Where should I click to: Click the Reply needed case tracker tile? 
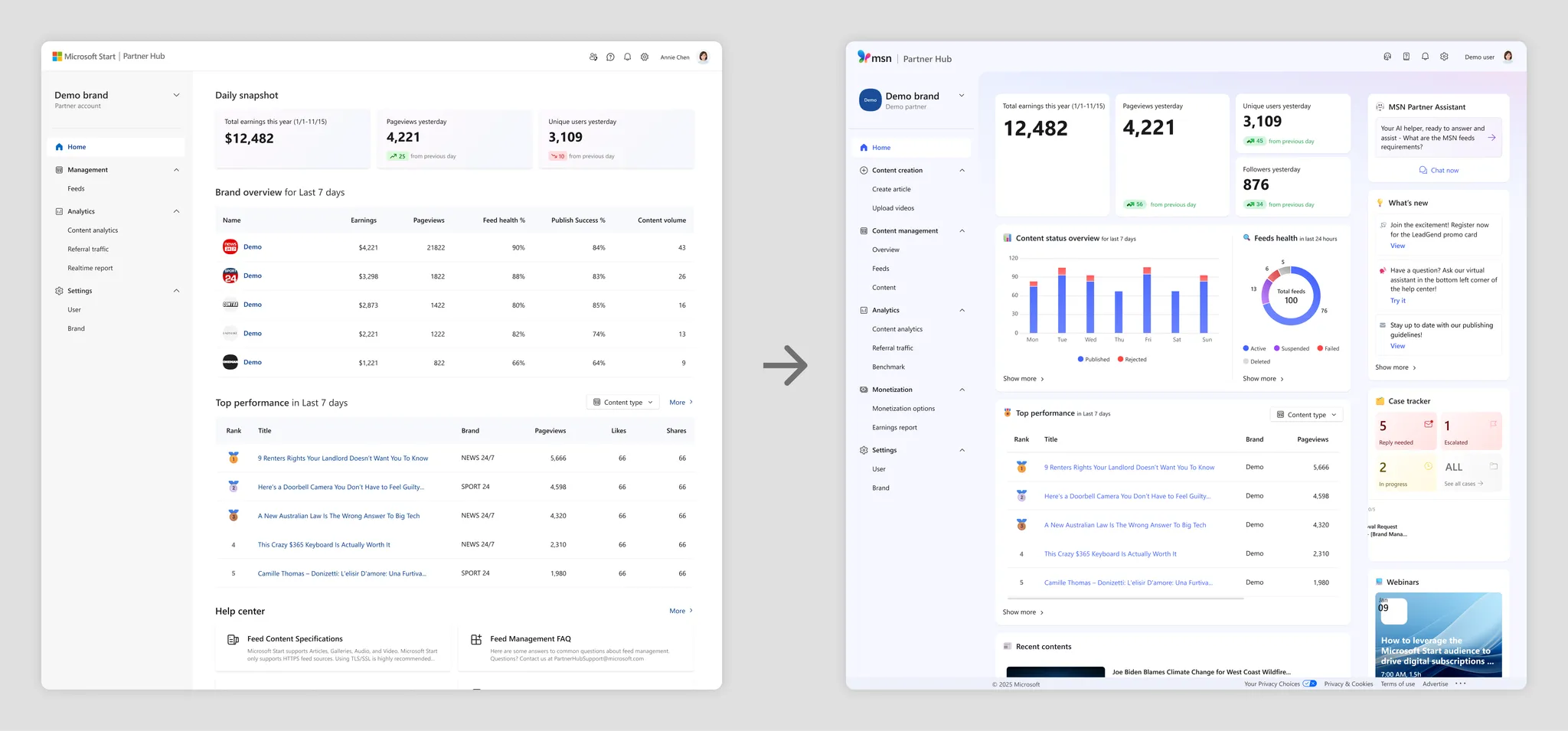click(1406, 432)
